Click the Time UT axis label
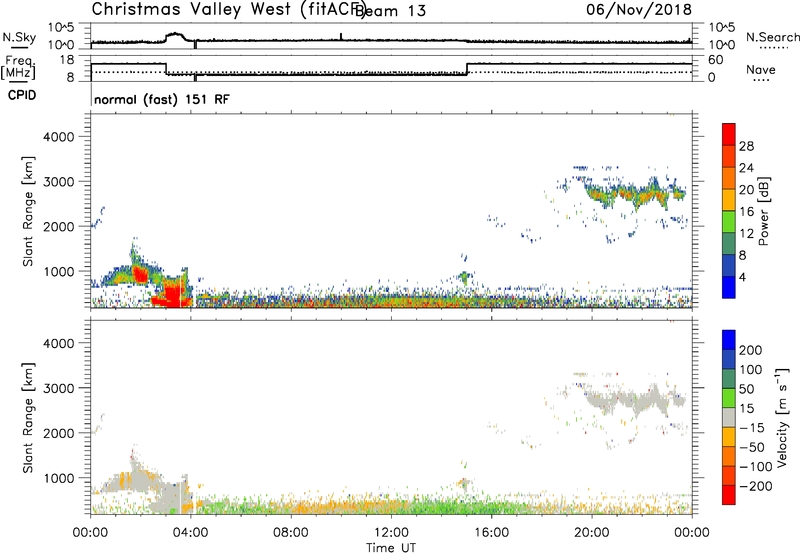The height and width of the screenshot is (554, 800). (391, 547)
